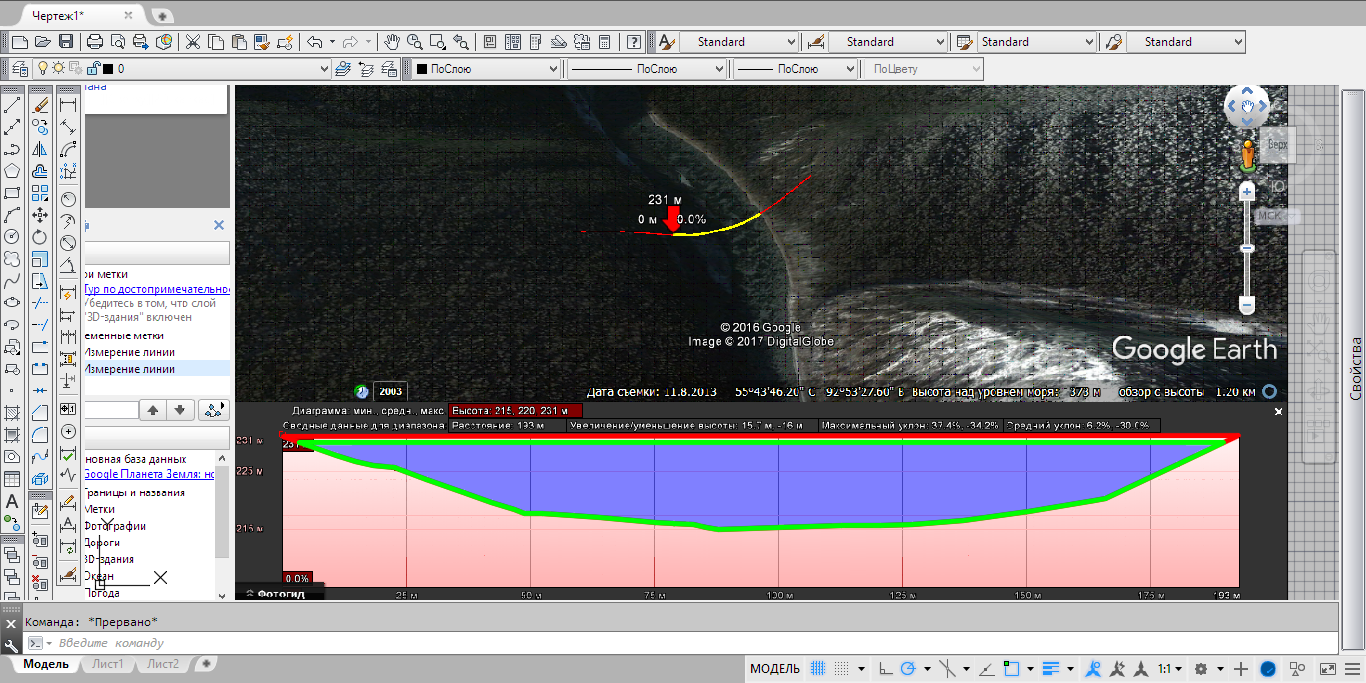Close the elevation profile with the X
The width and height of the screenshot is (1366, 683).
click(1278, 411)
